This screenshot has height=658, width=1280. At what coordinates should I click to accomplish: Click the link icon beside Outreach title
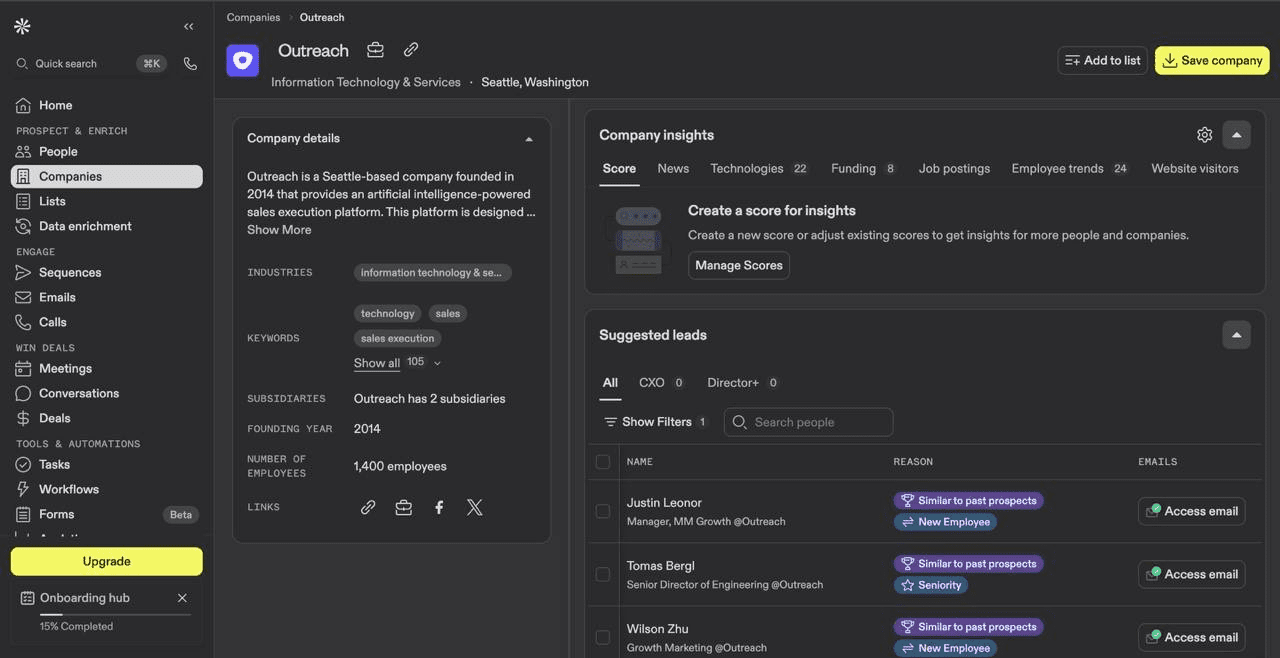point(411,50)
